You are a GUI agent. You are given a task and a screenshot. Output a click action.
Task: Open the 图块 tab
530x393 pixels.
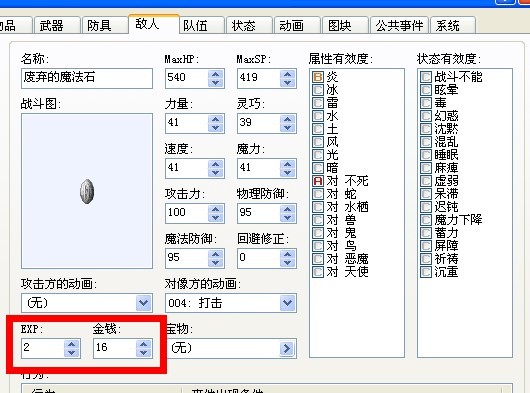[345, 25]
